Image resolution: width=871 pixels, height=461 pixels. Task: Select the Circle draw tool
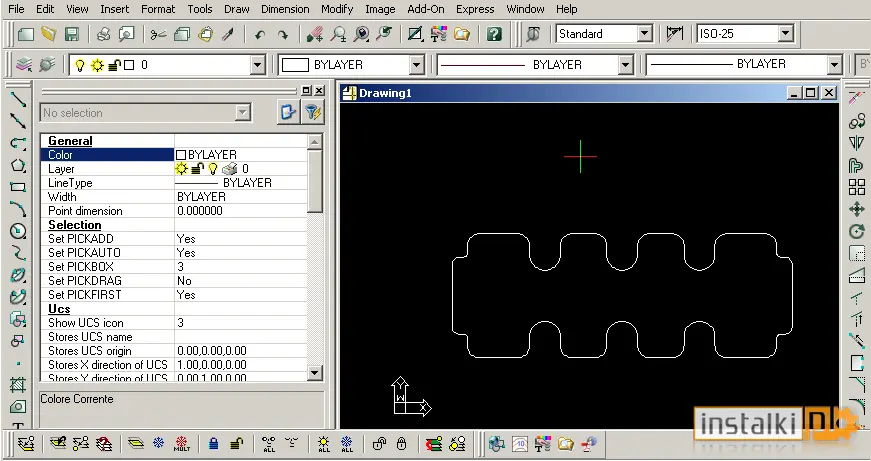click(18, 231)
